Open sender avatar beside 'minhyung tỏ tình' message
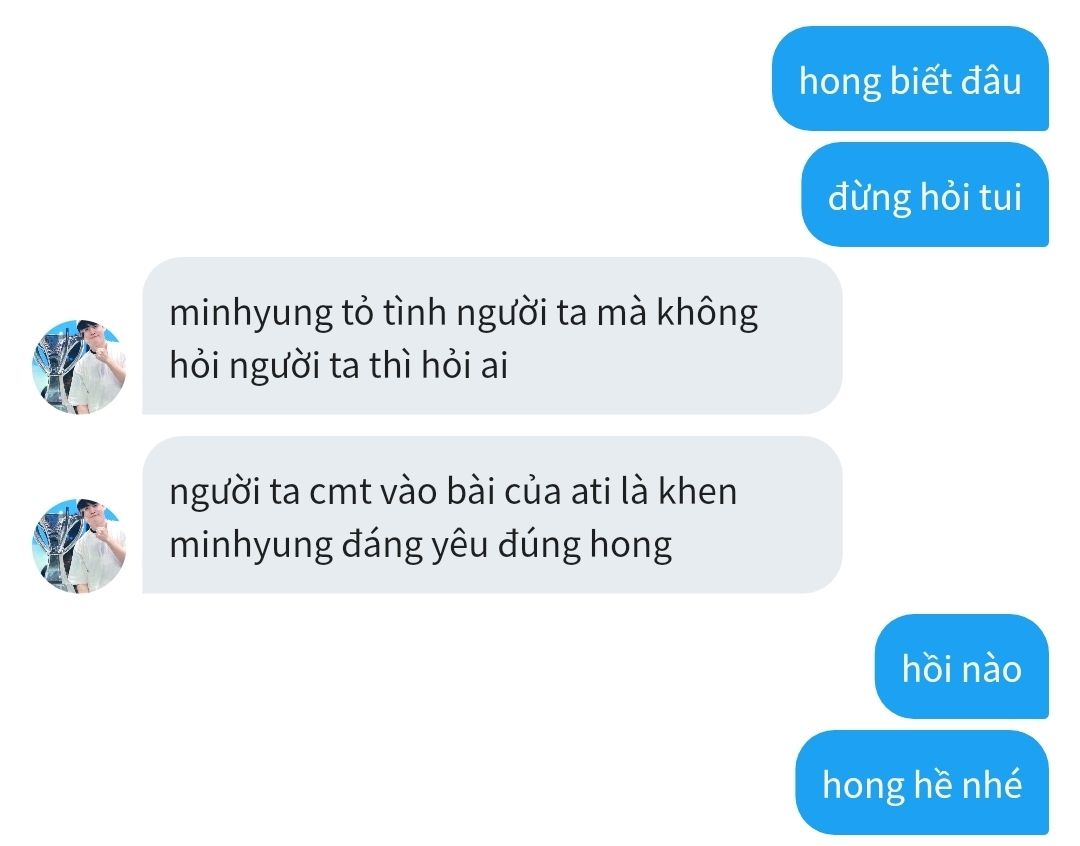 click(79, 367)
